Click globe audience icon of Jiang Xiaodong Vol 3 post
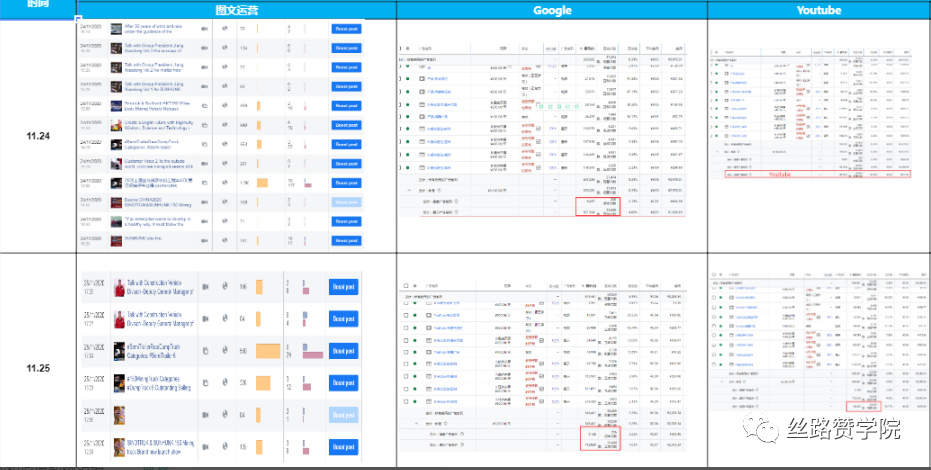 224,48
